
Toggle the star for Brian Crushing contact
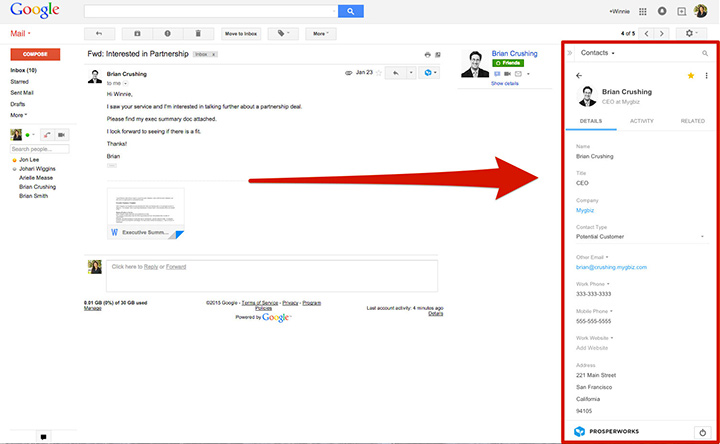tap(691, 75)
